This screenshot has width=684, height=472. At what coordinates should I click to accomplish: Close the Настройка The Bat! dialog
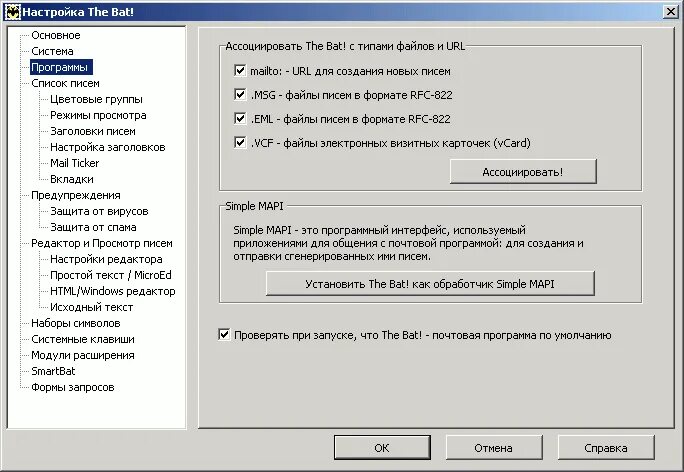(670, 12)
